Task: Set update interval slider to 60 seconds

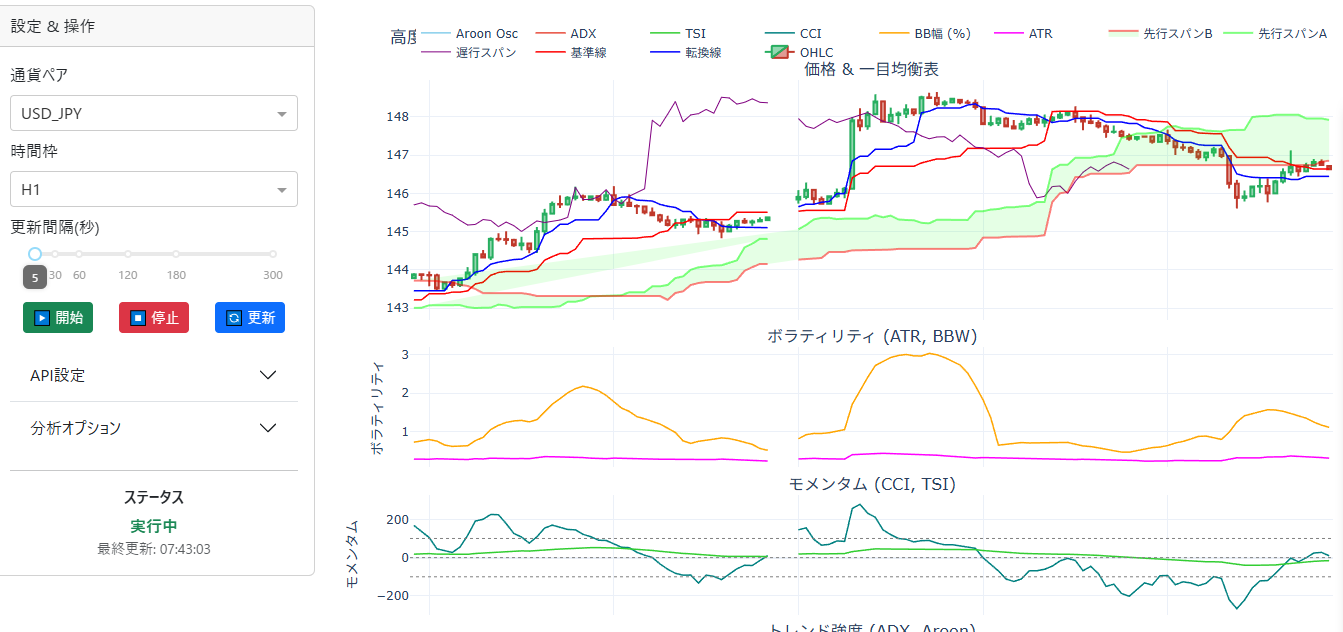Action: [x=79, y=254]
